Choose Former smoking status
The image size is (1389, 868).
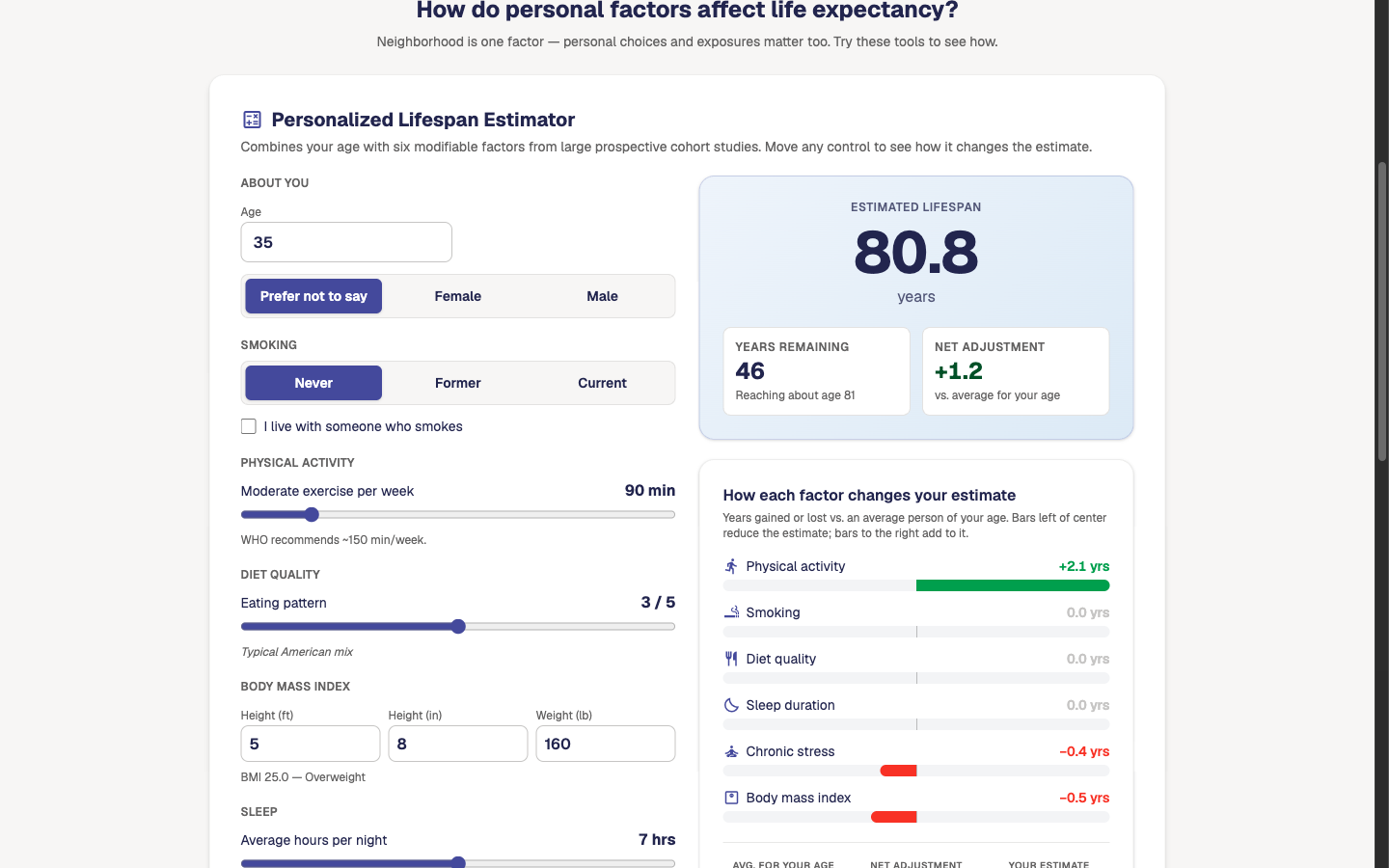pos(457,383)
